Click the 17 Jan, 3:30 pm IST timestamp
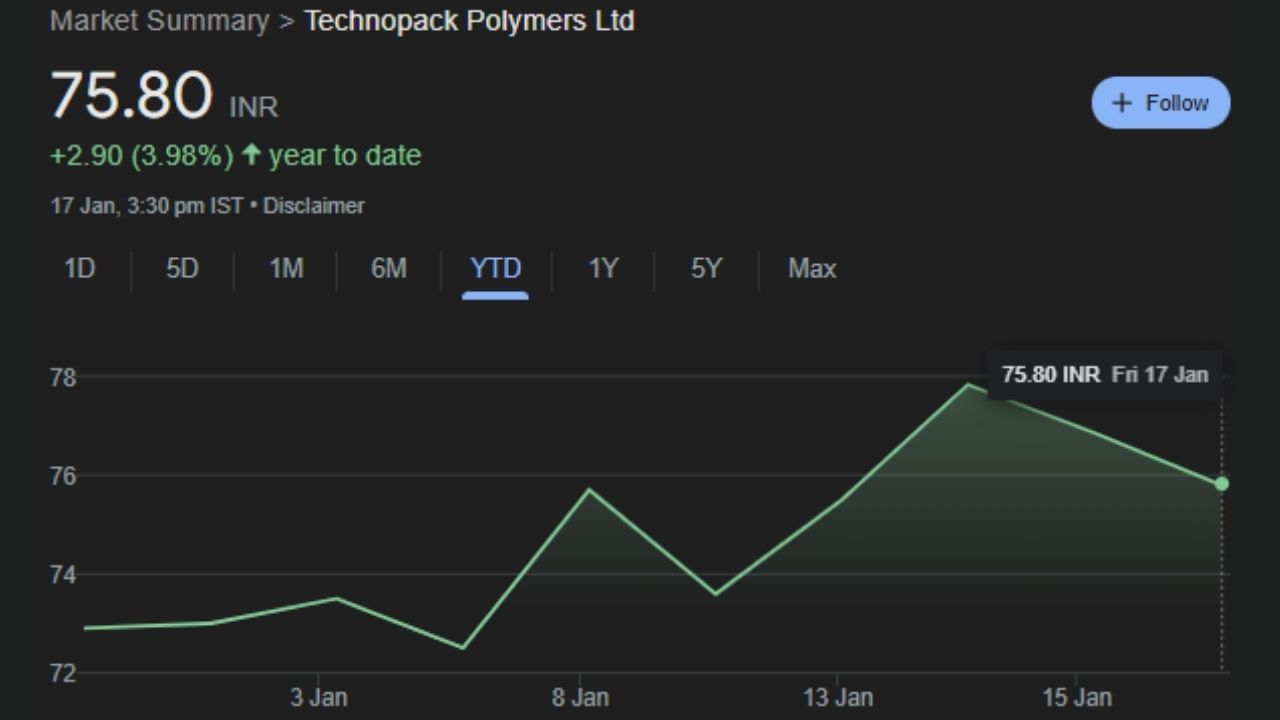The height and width of the screenshot is (720, 1280). tap(147, 206)
